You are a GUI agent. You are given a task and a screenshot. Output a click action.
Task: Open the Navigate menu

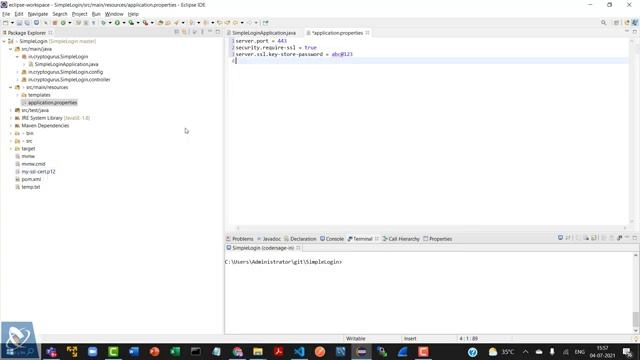(38, 14)
